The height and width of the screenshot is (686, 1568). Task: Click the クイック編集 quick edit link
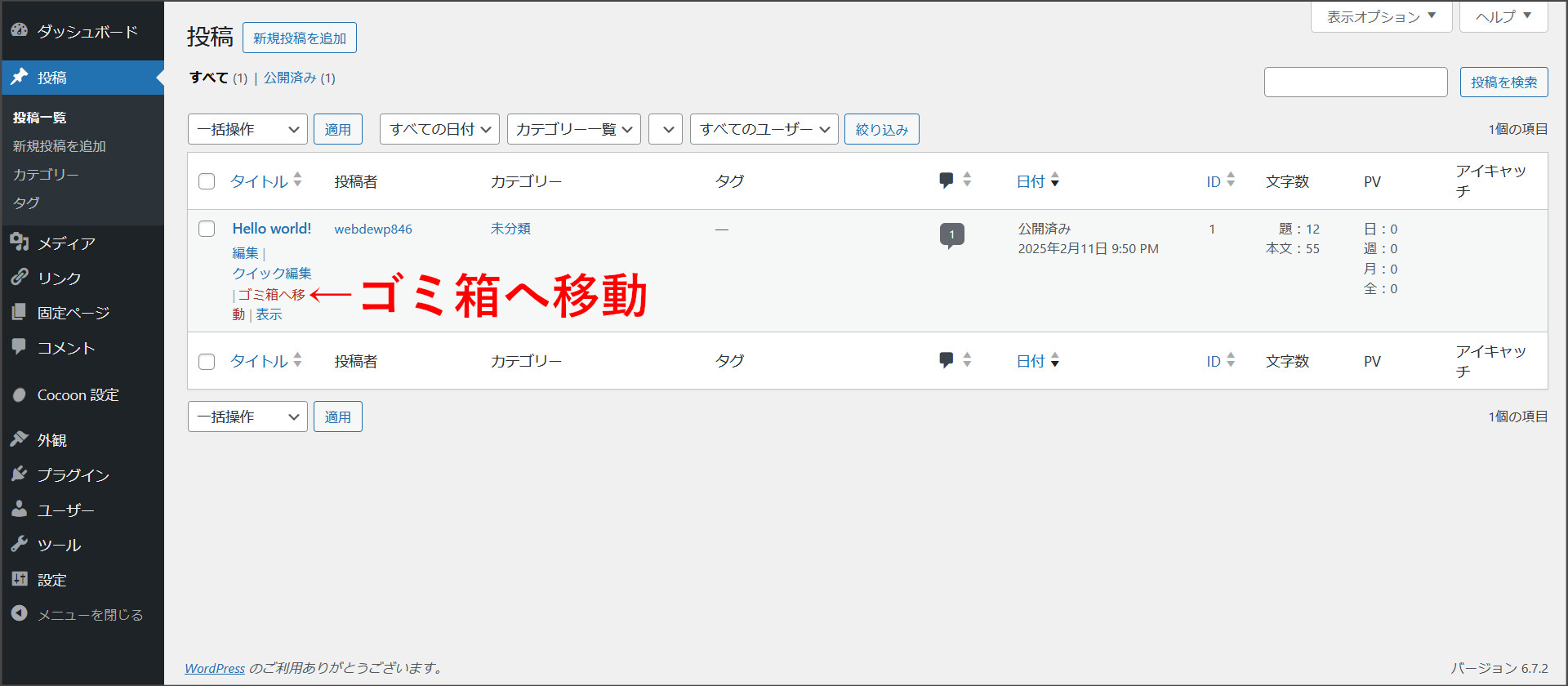[x=272, y=274]
